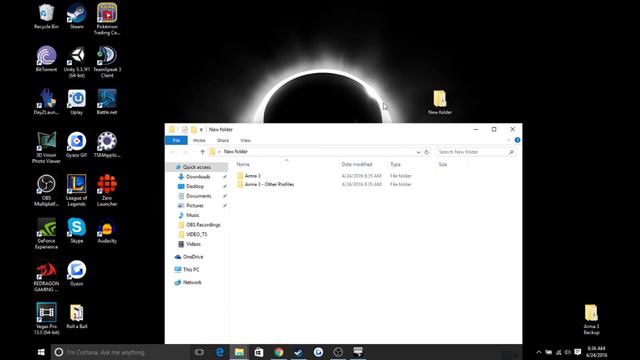Select the OBS Multiplatform desktop icon
Screen dimensions: 640x360
click(x=46, y=191)
